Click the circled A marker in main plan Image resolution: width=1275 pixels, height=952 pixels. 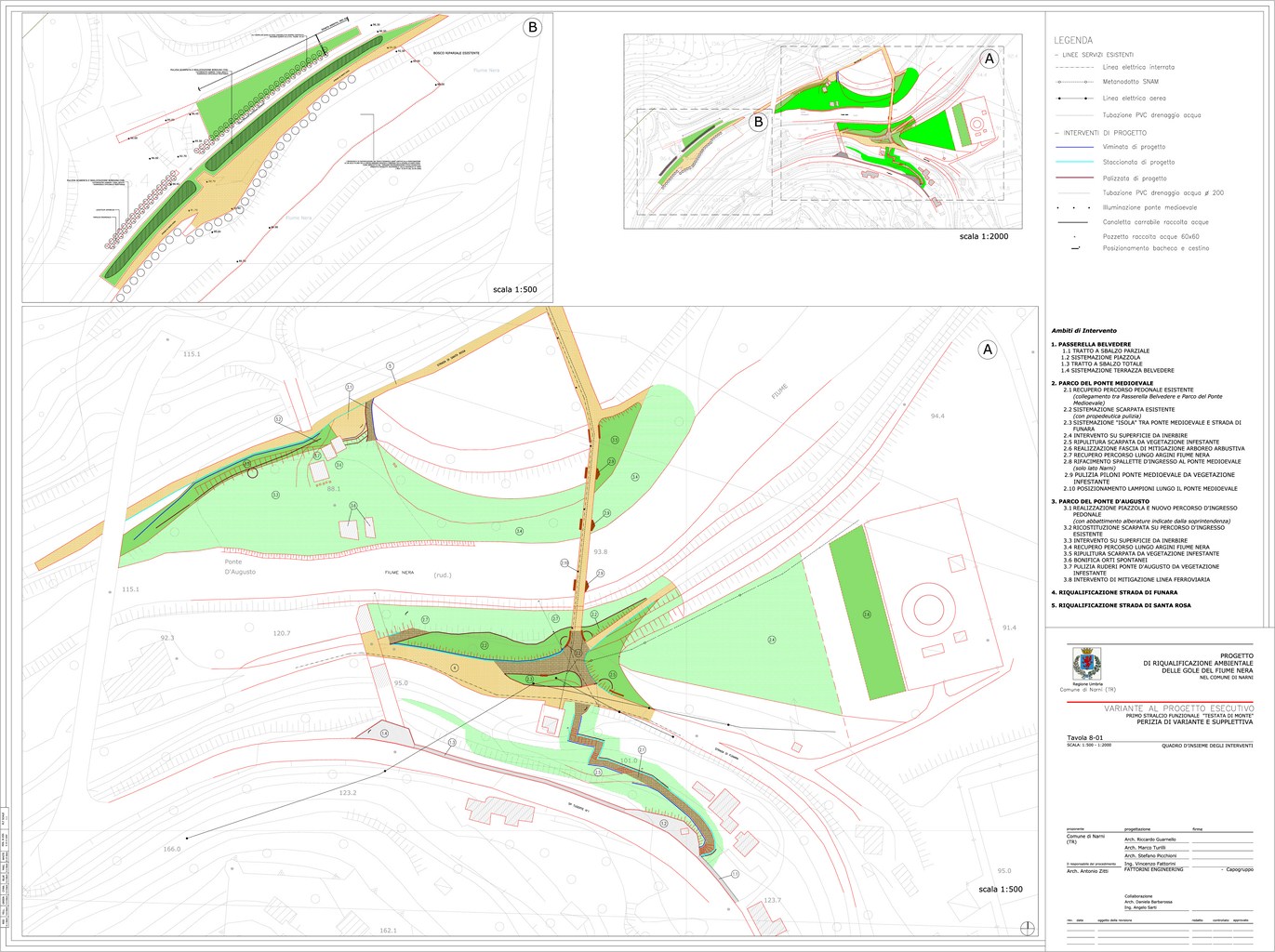pyautogui.click(x=988, y=350)
